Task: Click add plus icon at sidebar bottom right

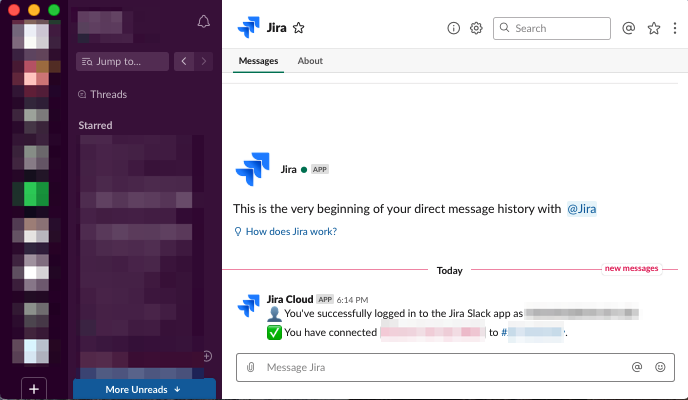Action: click(x=208, y=356)
